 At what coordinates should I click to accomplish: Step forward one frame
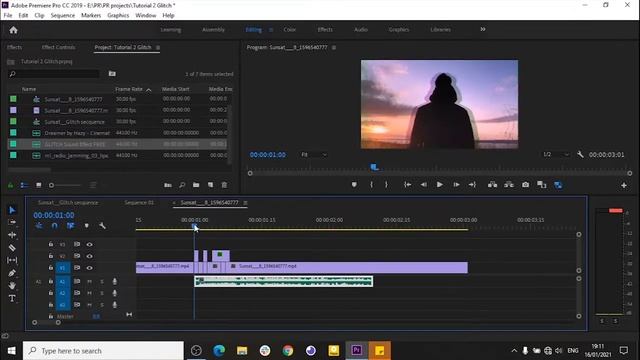(456, 185)
